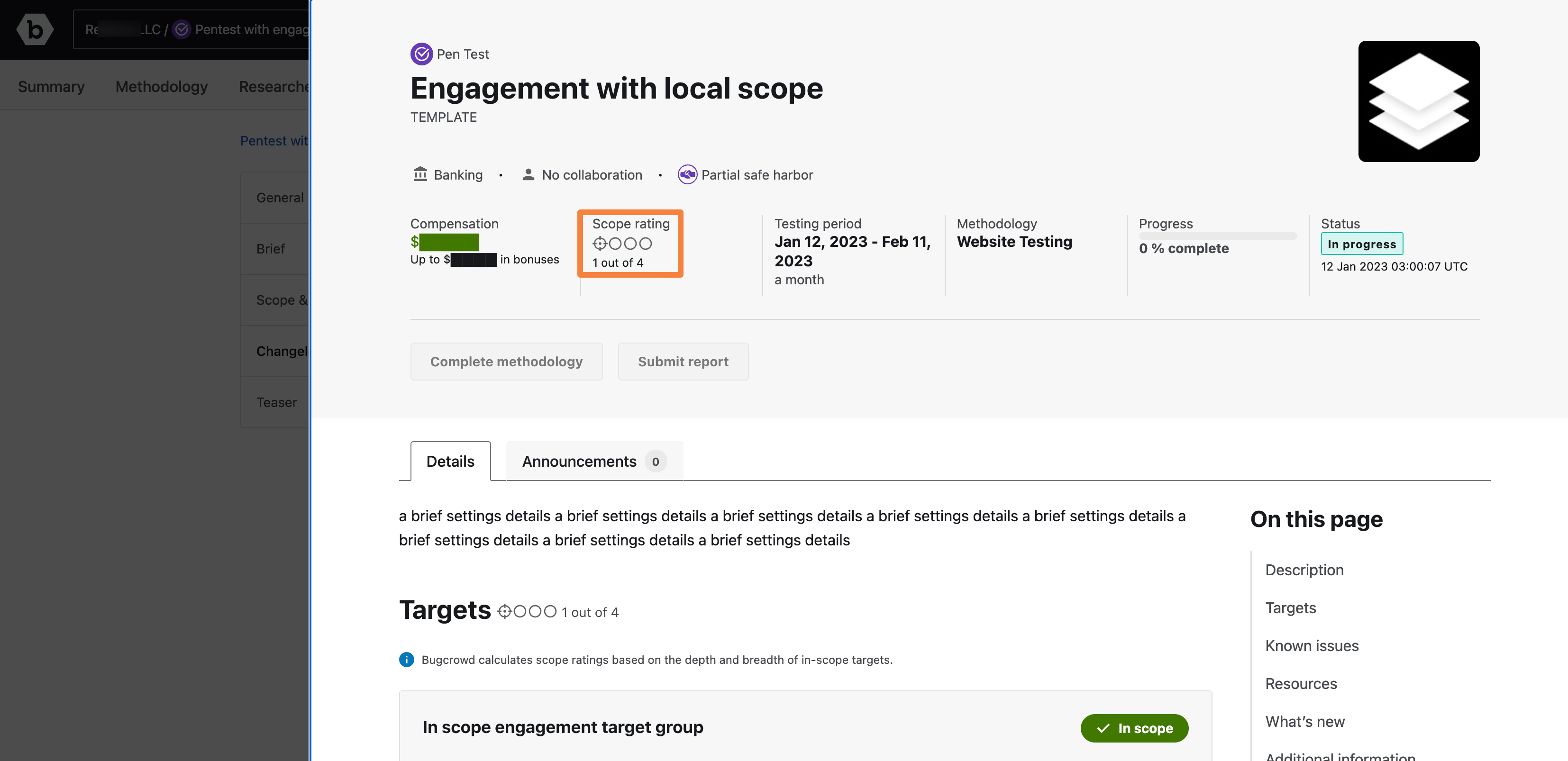Switch to the Announcements tab
The image size is (1568, 761).
click(595, 461)
